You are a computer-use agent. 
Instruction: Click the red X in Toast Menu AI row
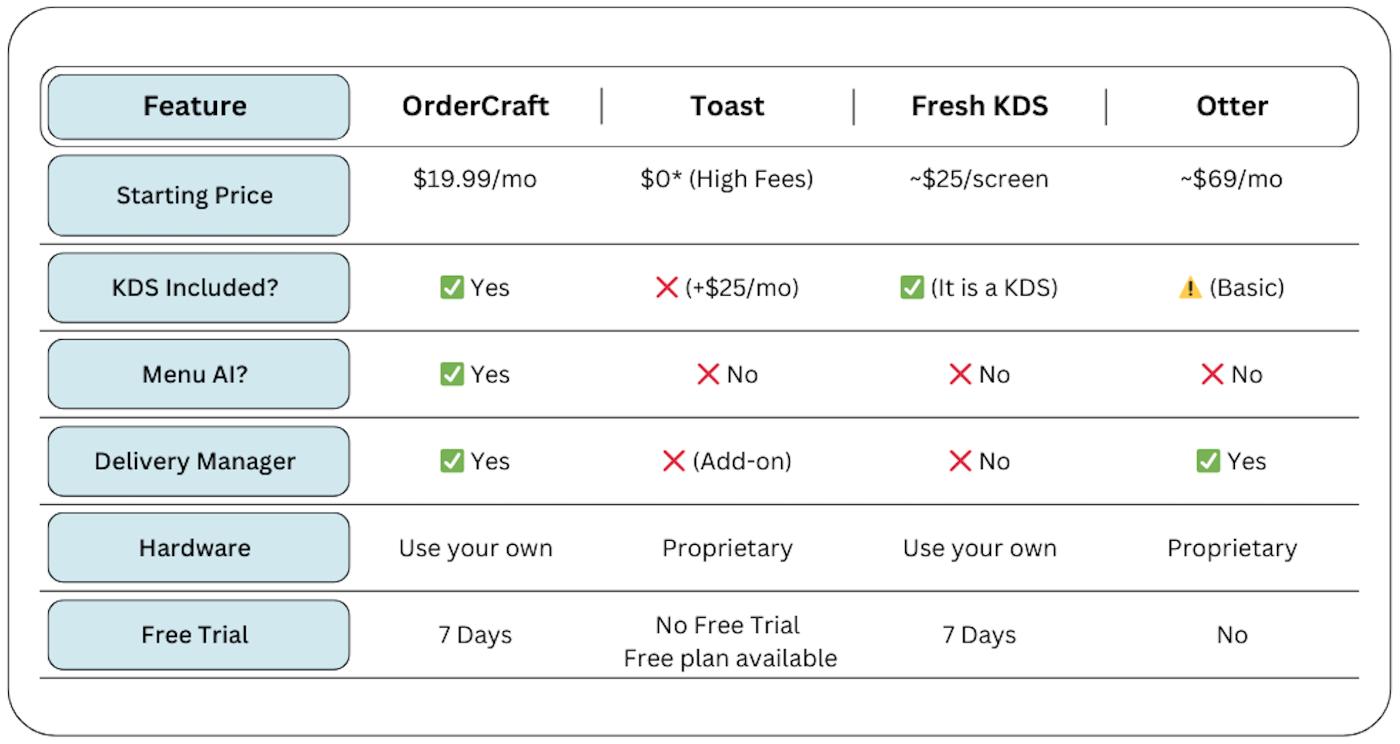[708, 375]
